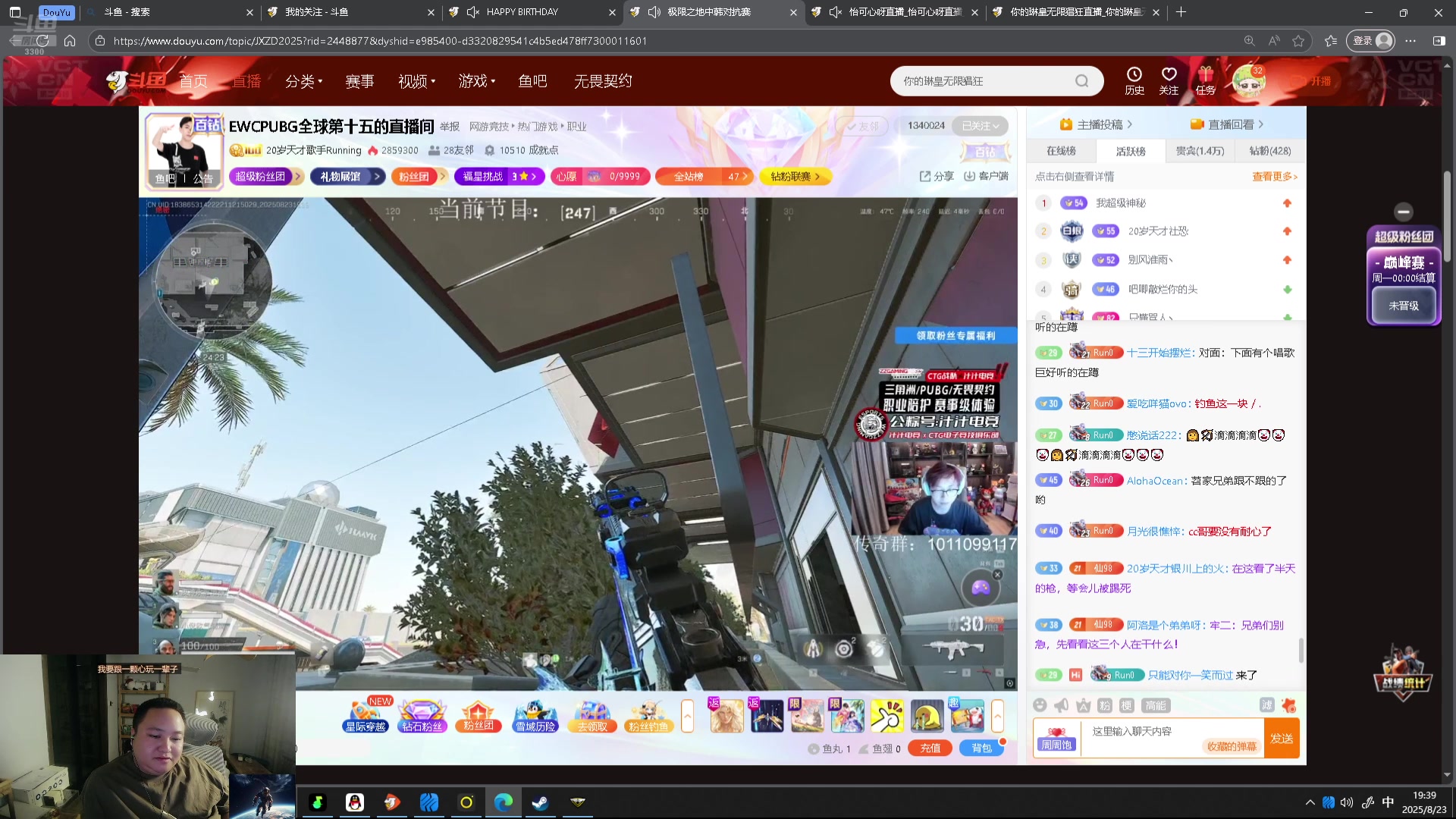Open the 背包 backpack button
Viewport: 1456px width, 819px height.
(x=981, y=748)
